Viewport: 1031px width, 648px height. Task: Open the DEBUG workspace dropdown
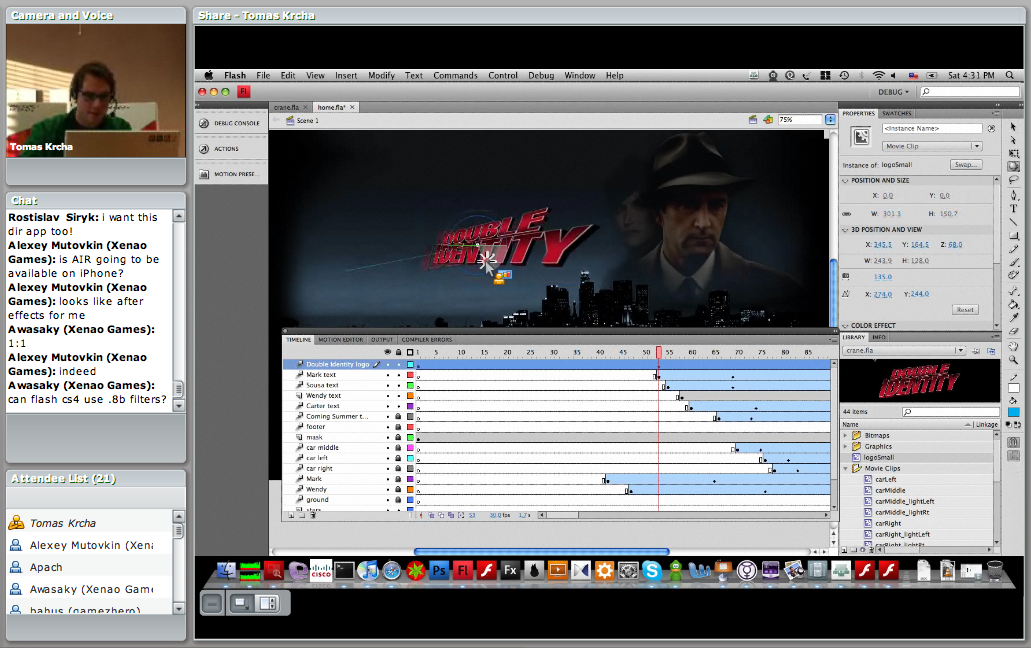[894, 92]
